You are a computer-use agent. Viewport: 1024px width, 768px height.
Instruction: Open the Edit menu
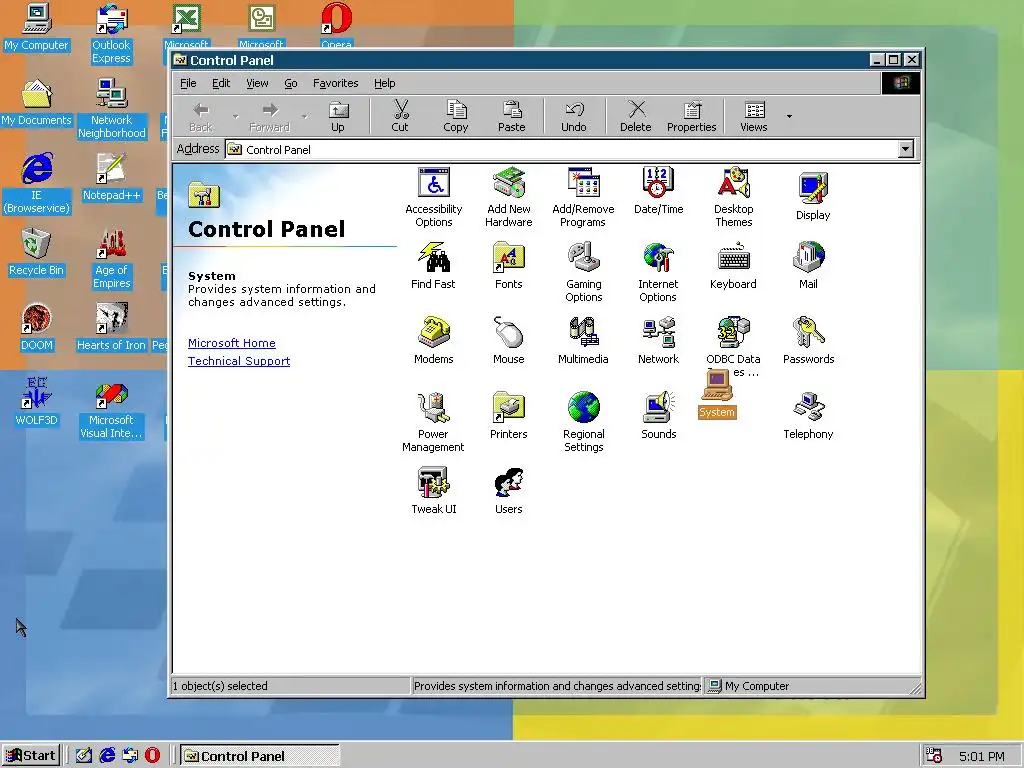coord(221,83)
